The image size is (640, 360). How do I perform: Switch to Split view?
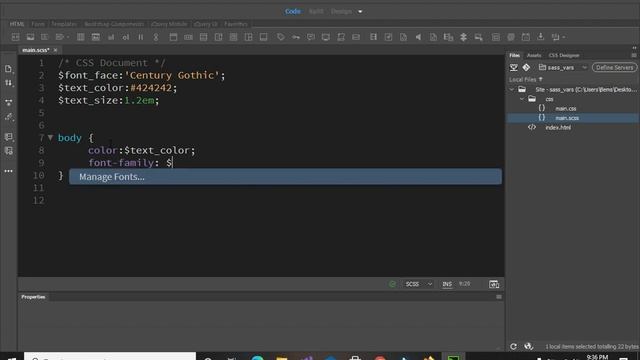click(316, 11)
